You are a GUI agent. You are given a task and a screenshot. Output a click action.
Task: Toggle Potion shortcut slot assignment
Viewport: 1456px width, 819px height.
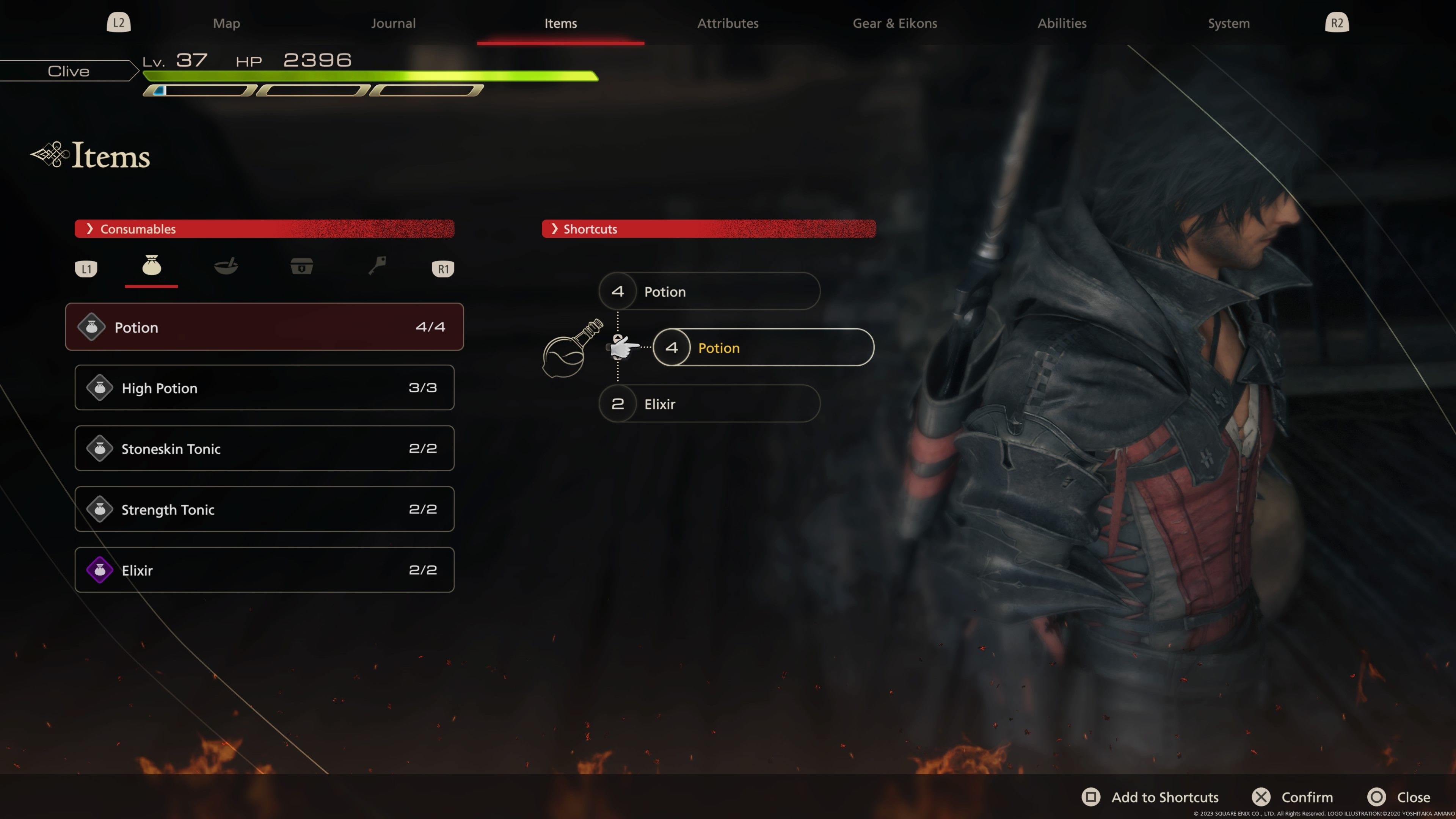(762, 346)
